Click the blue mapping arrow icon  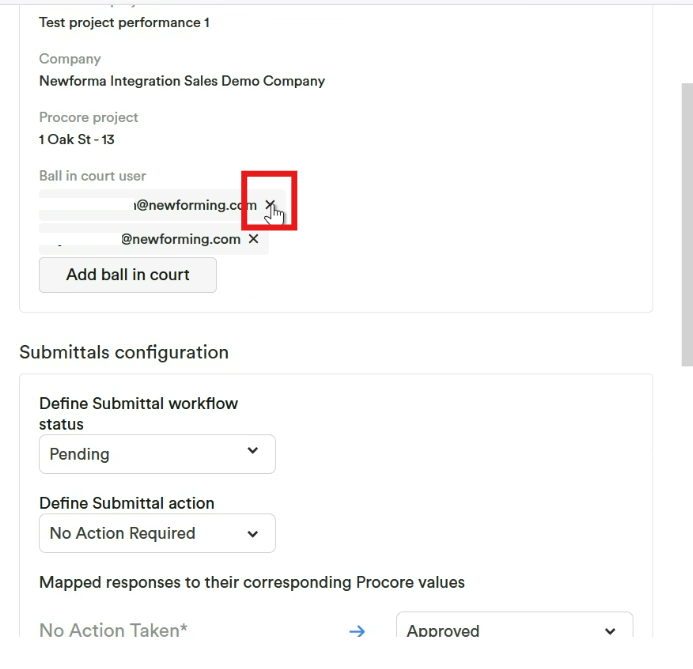(357, 631)
